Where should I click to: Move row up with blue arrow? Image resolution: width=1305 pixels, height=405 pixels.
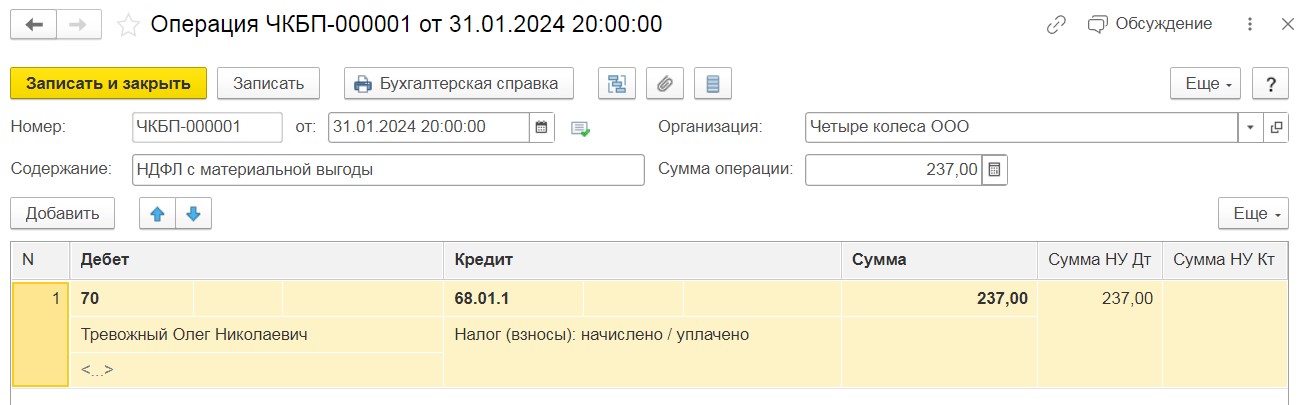point(157,213)
